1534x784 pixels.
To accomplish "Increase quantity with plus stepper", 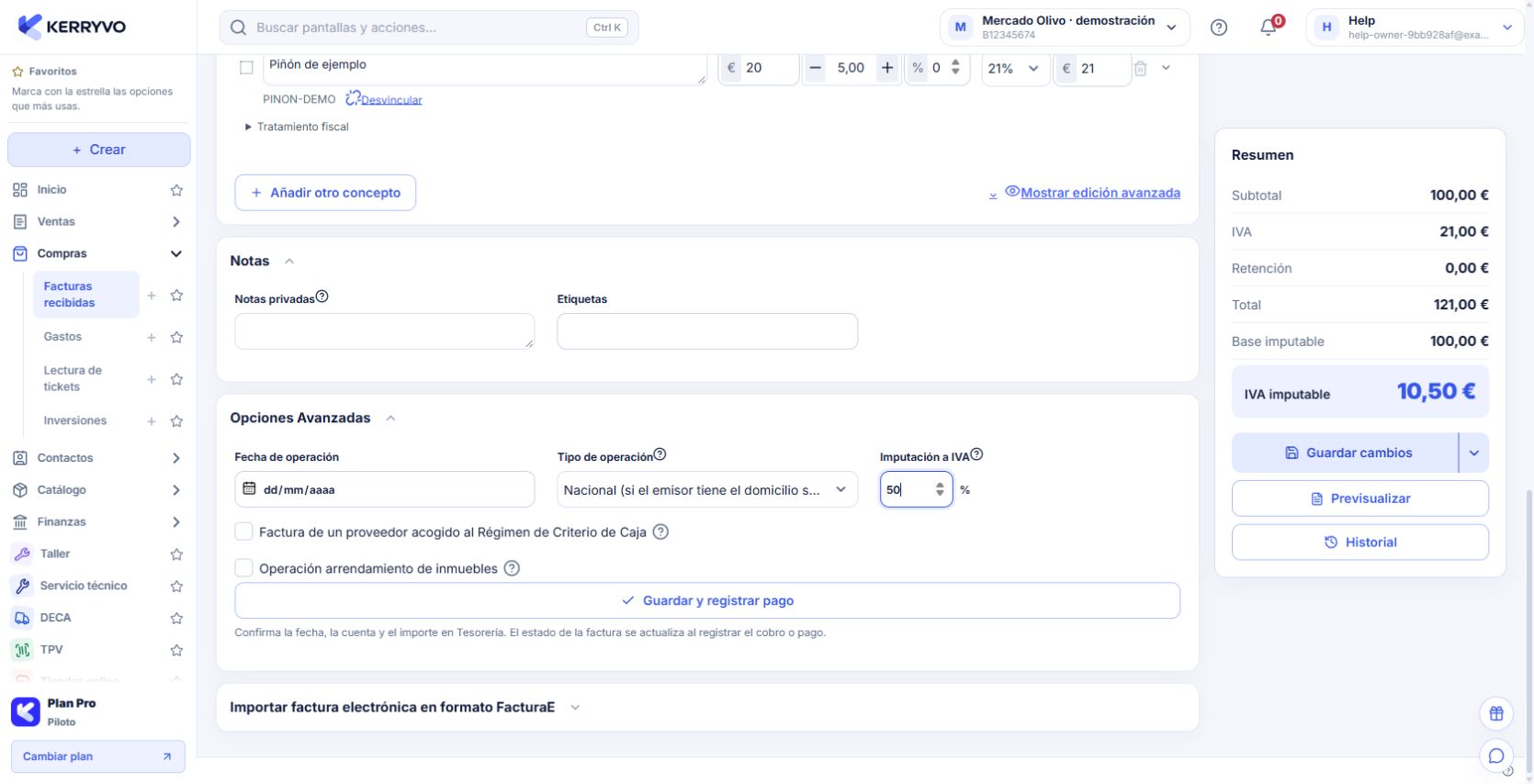I will point(887,68).
